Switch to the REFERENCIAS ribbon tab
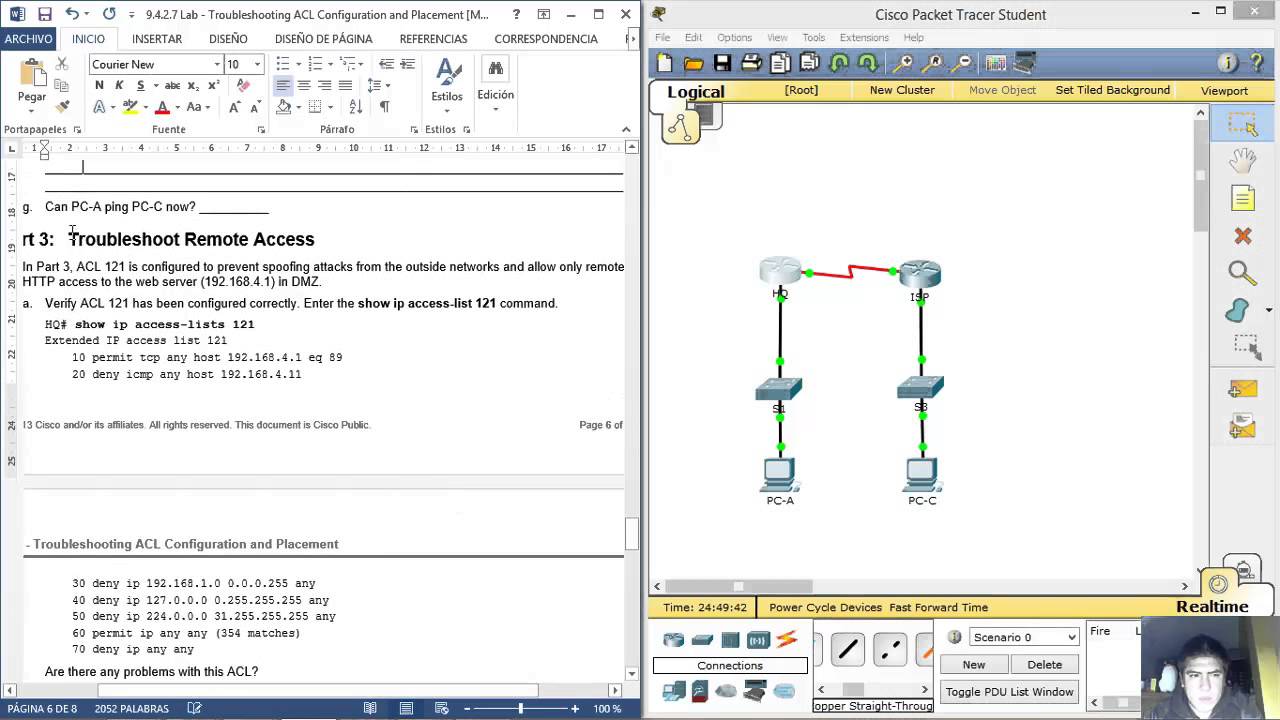 [x=433, y=39]
